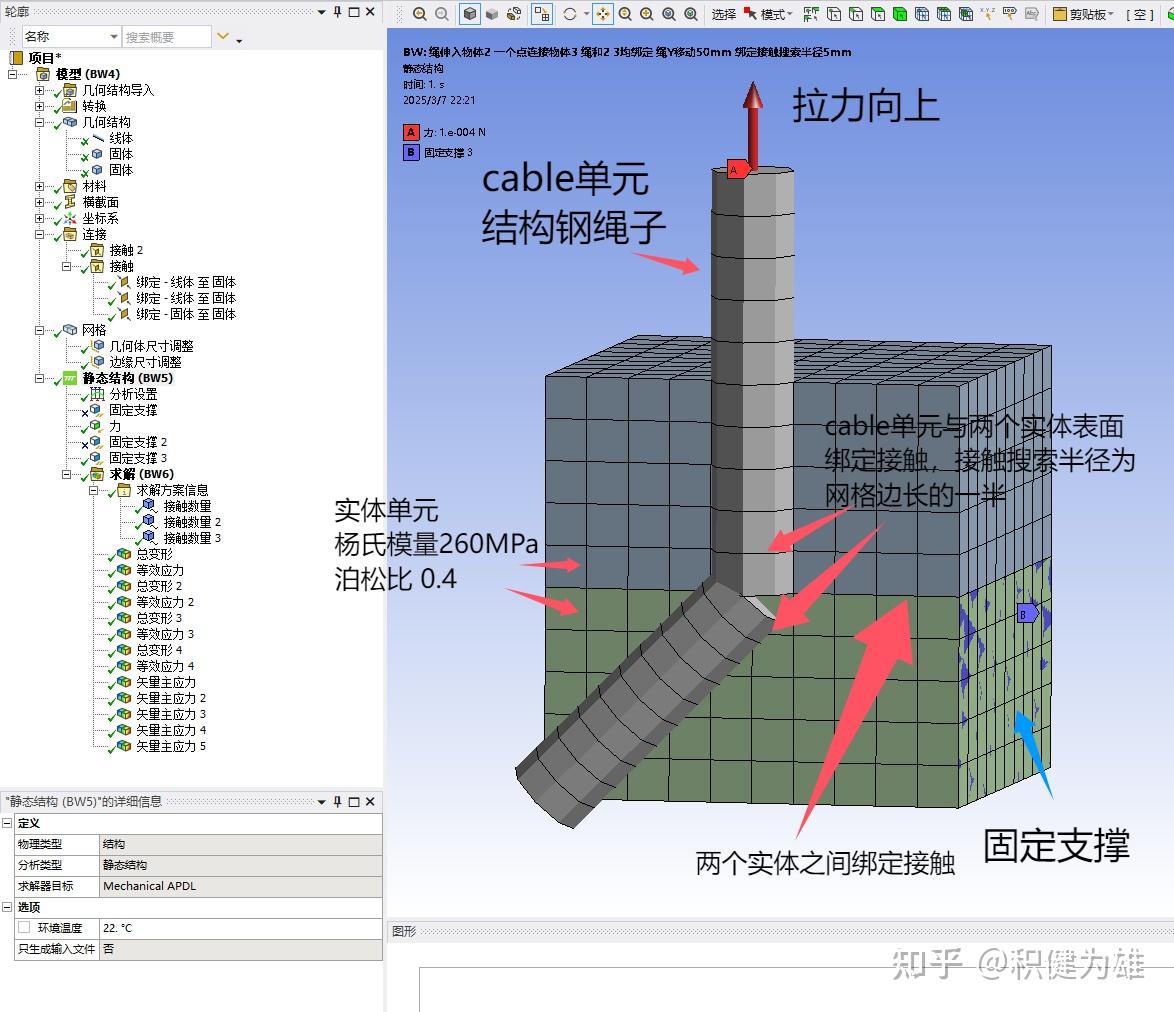The width and height of the screenshot is (1174, 1012).
Task: Click the 搜索概要 search field
Action: 166,37
